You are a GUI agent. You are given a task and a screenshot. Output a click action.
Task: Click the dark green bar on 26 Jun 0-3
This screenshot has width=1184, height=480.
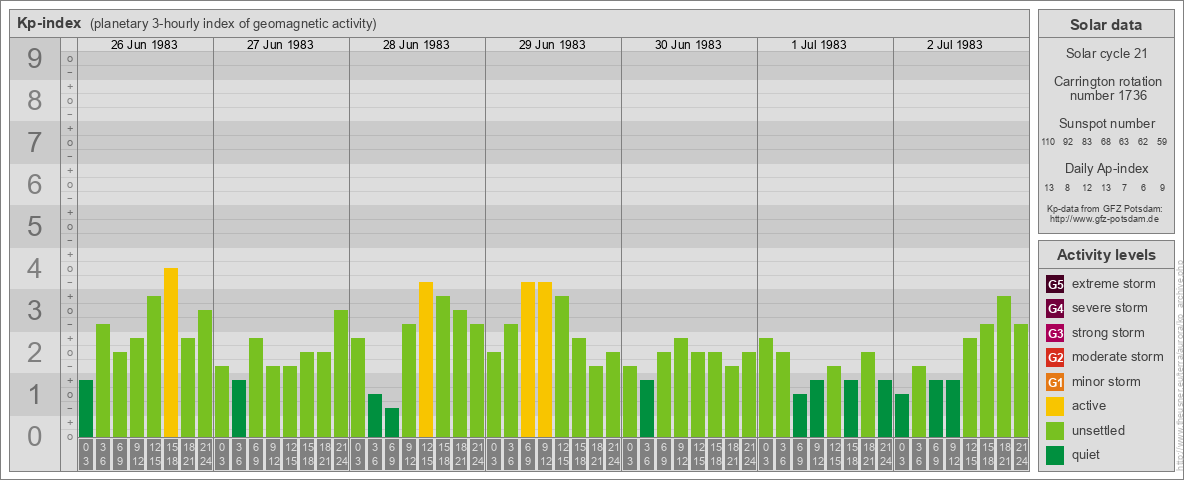coord(86,408)
